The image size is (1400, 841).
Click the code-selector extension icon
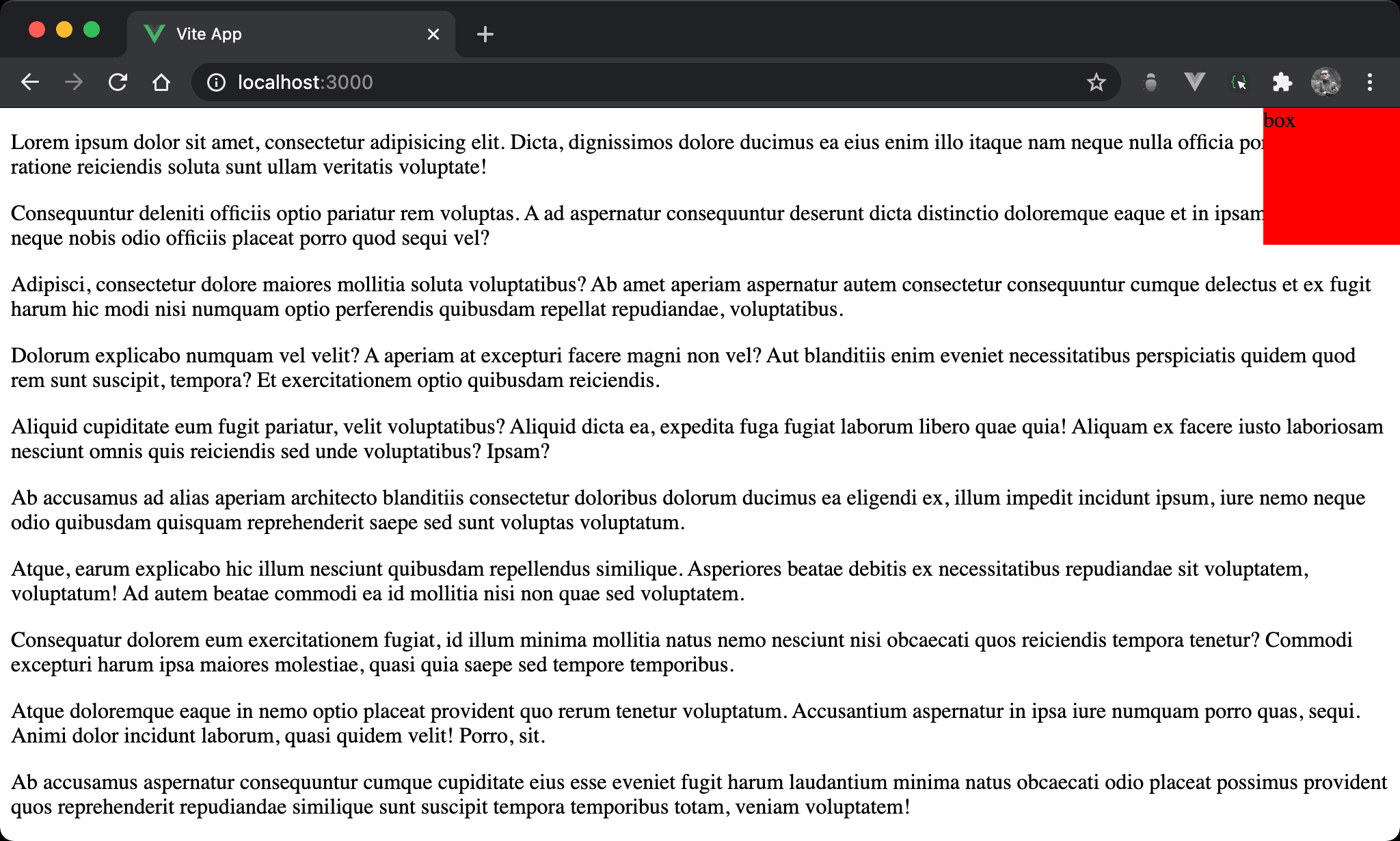click(x=1239, y=82)
